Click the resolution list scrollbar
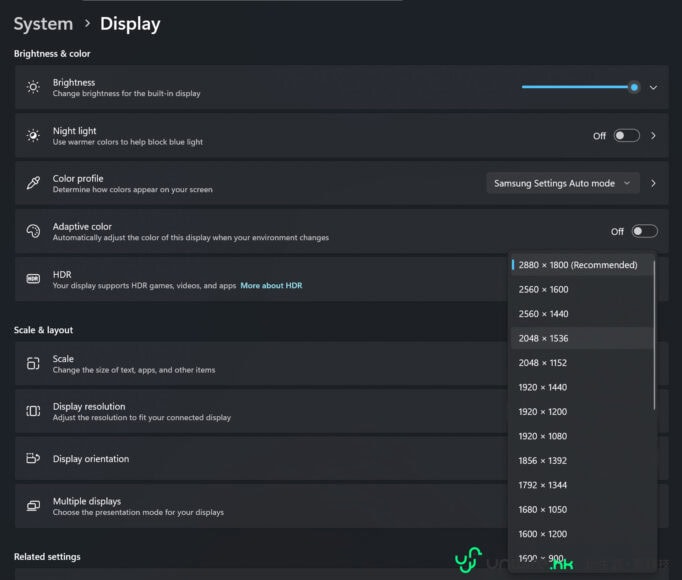The height and width of the screenshot is (580, 682). pos(654,335)
